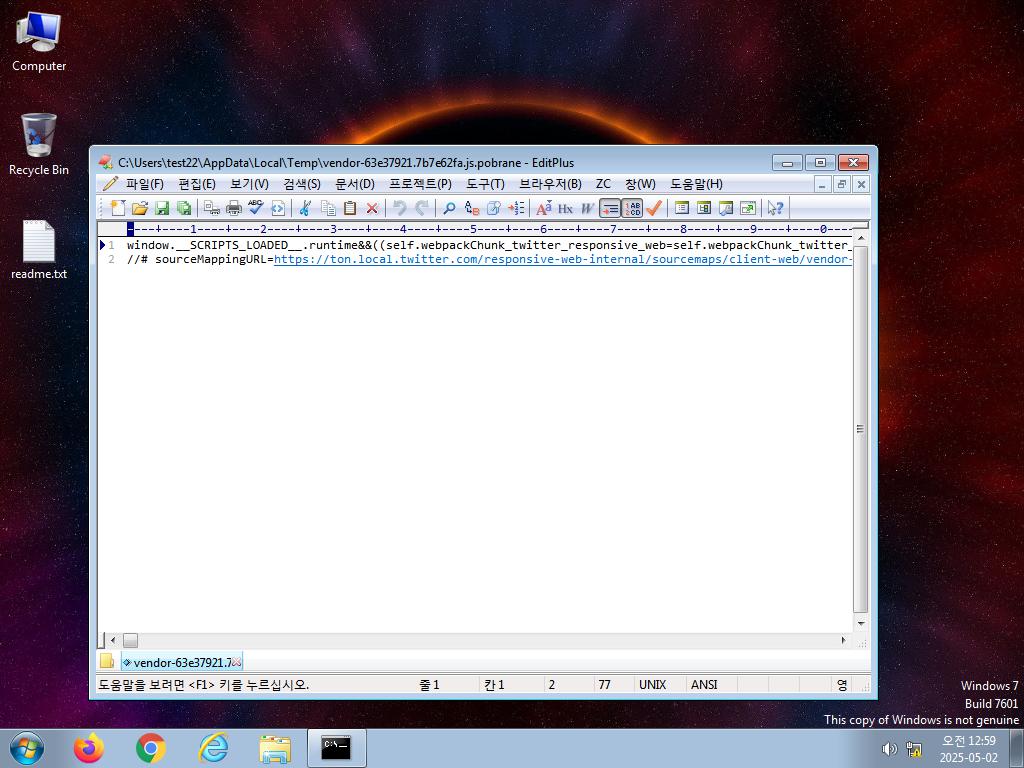Click vertical scrollbar down arrow
The height and width of the screenshot is (768, 1024).
click(861, 624)
